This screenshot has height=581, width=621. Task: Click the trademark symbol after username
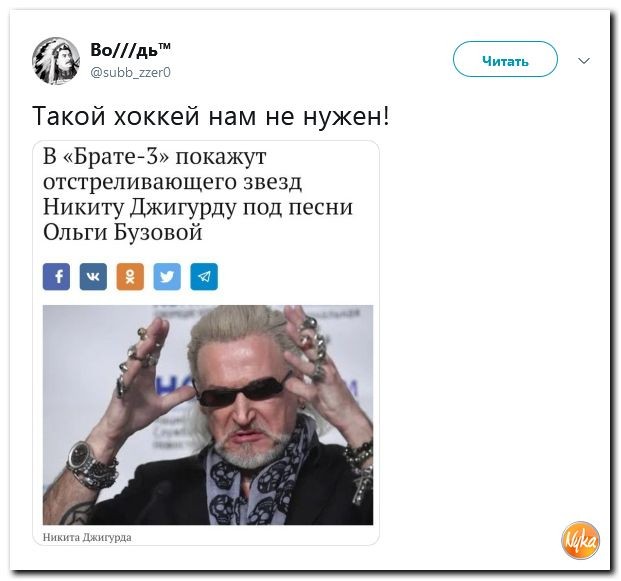(x=165, y=46)
